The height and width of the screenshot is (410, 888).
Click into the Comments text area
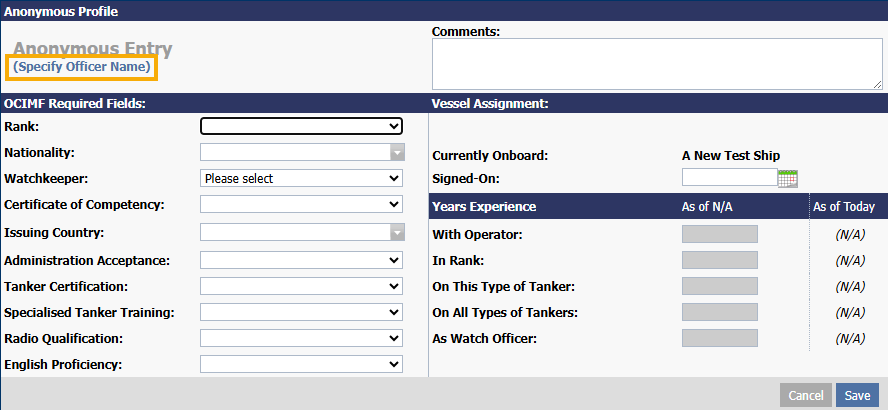point(656,64)
